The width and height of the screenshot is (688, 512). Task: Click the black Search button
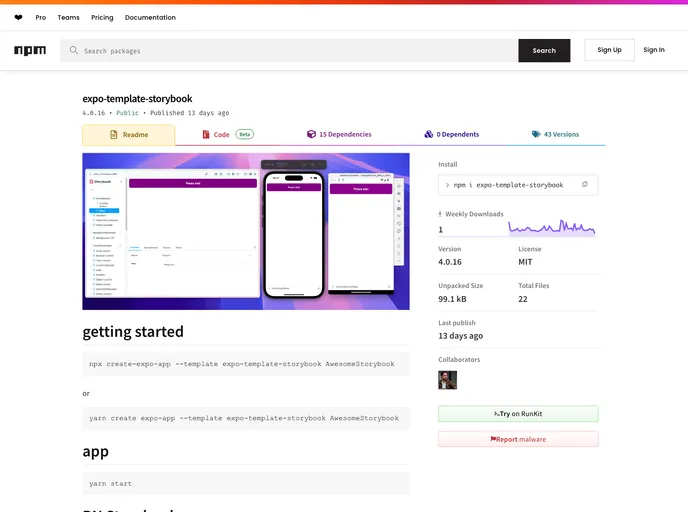[544, 50]
